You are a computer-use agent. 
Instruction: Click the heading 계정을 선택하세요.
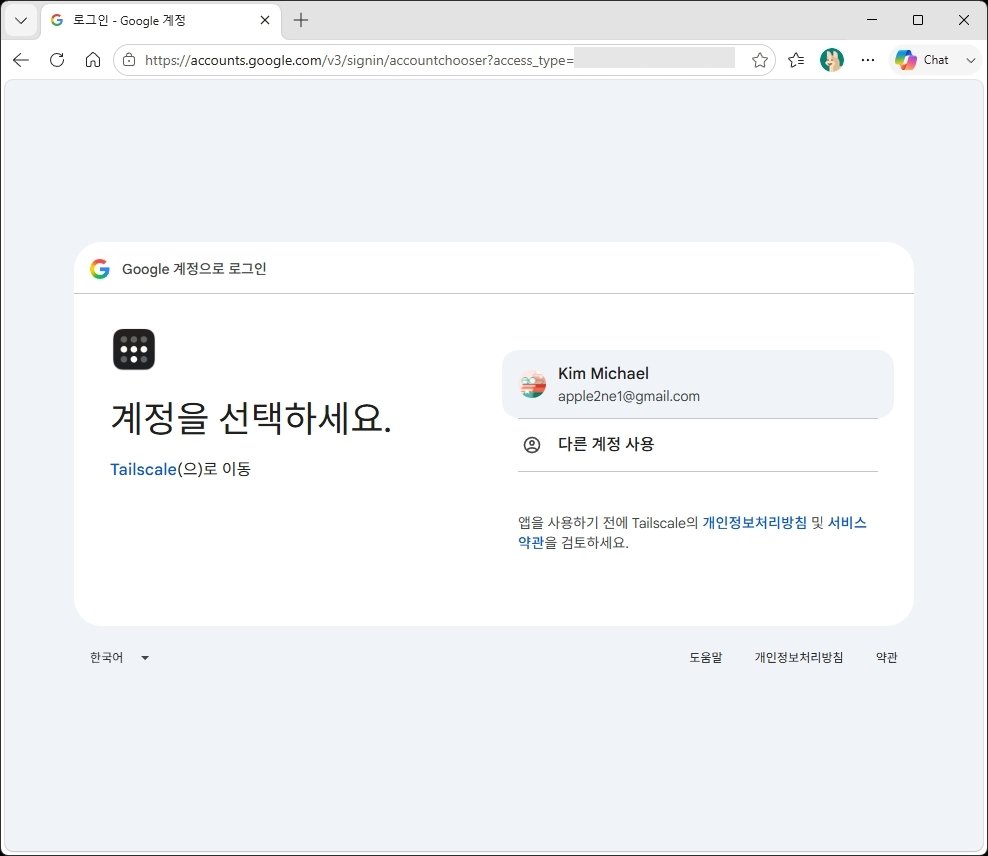tap(251, 418)
